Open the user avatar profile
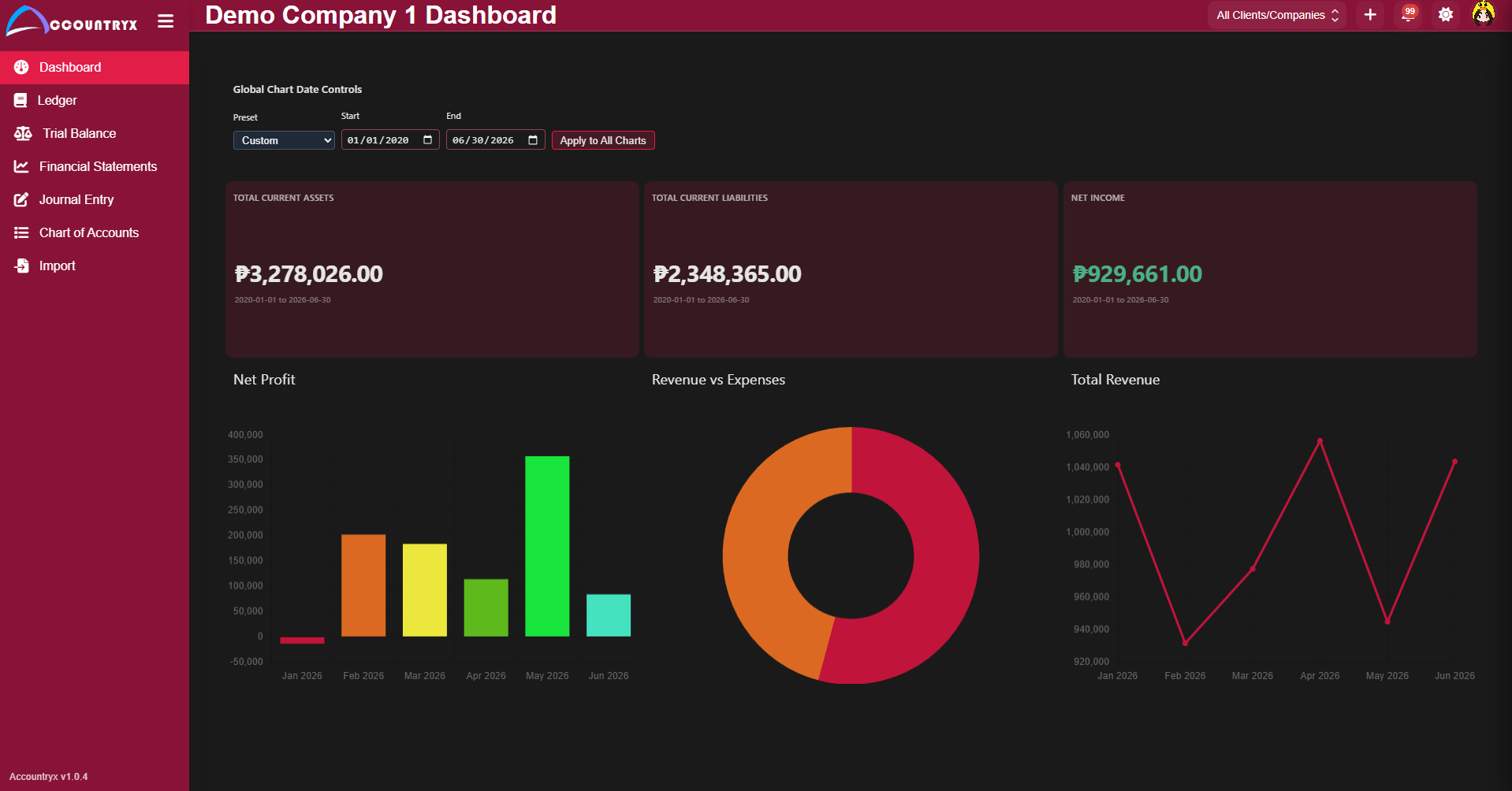Image resolution: width=1512 pixels, height=791 pixels. (x=1484, y=15)
